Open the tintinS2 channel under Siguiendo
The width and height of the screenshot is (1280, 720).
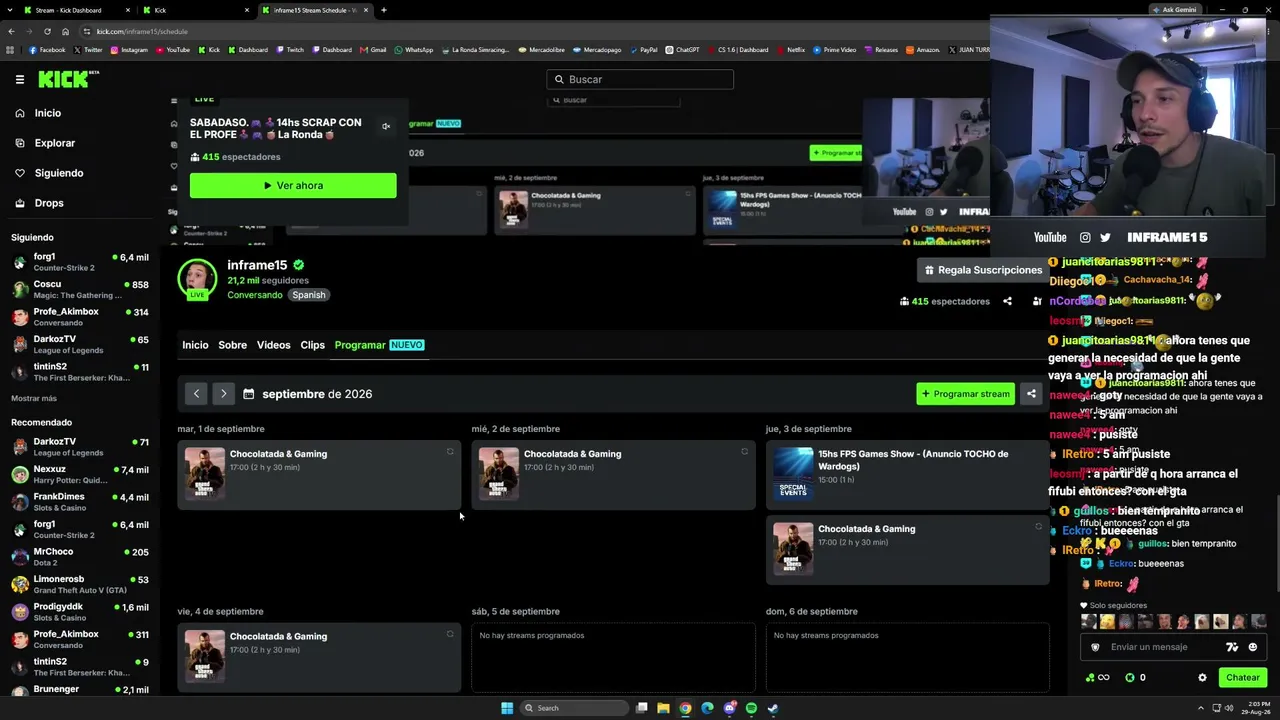[x=80, y=372]
